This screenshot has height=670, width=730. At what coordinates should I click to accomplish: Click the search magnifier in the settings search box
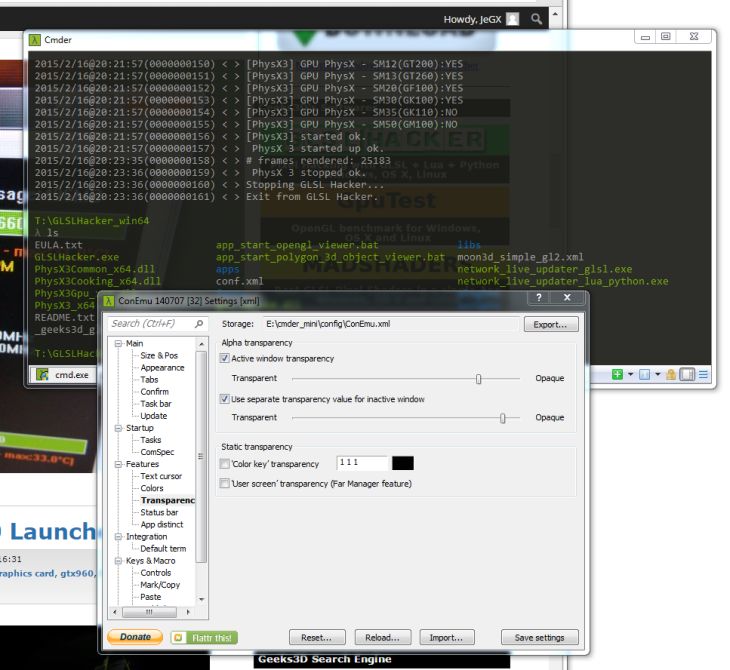pos(199,324)
